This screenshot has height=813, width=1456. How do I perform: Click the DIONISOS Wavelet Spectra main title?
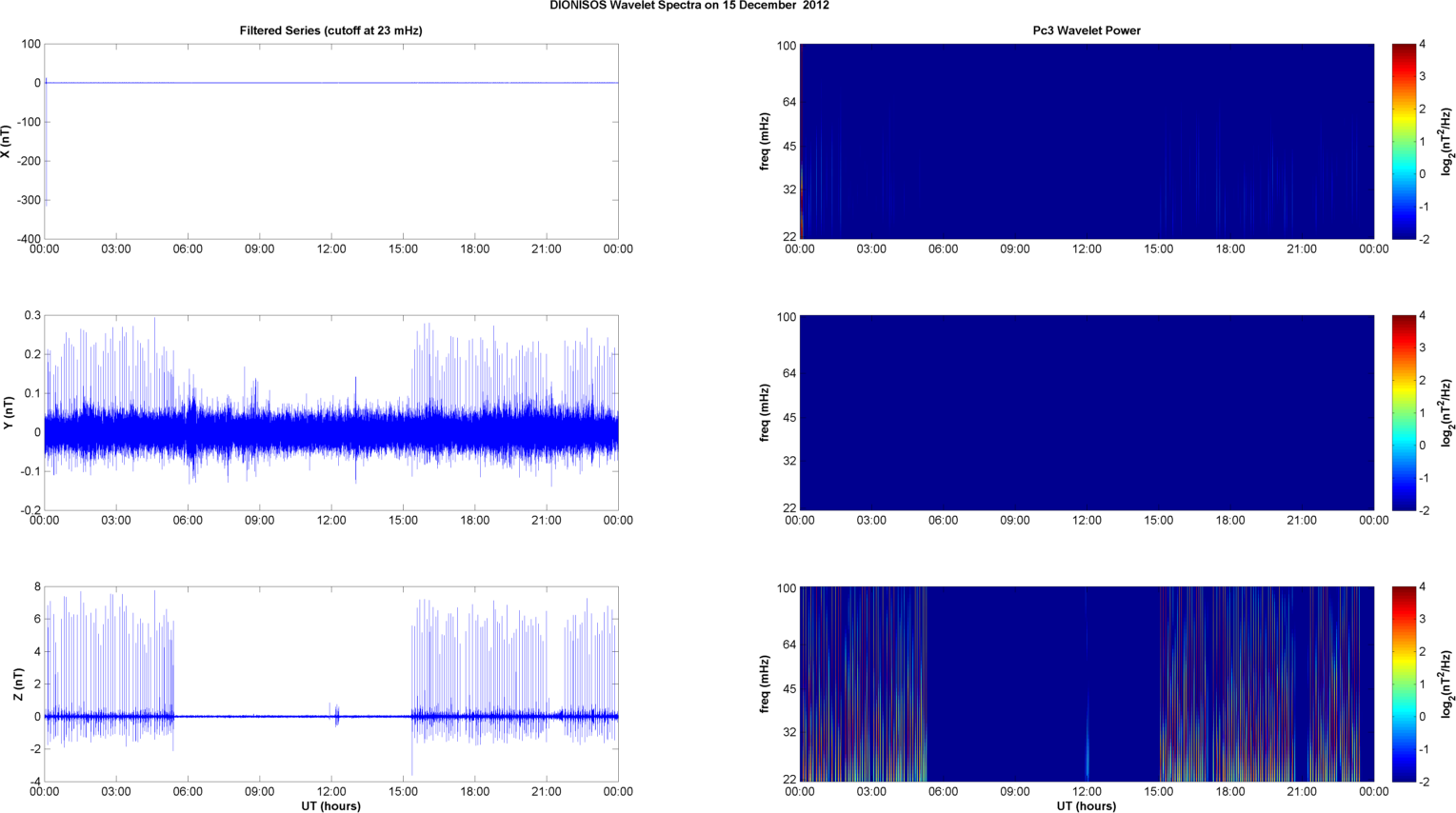pos(689,6)
